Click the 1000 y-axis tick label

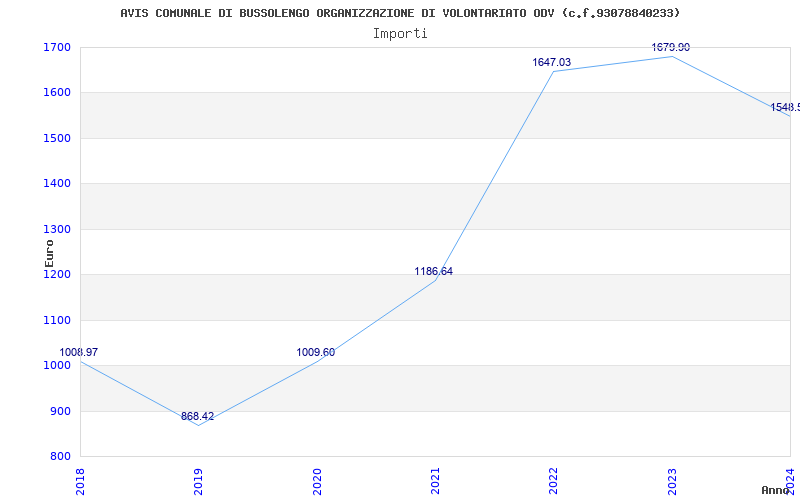(57, 366)
